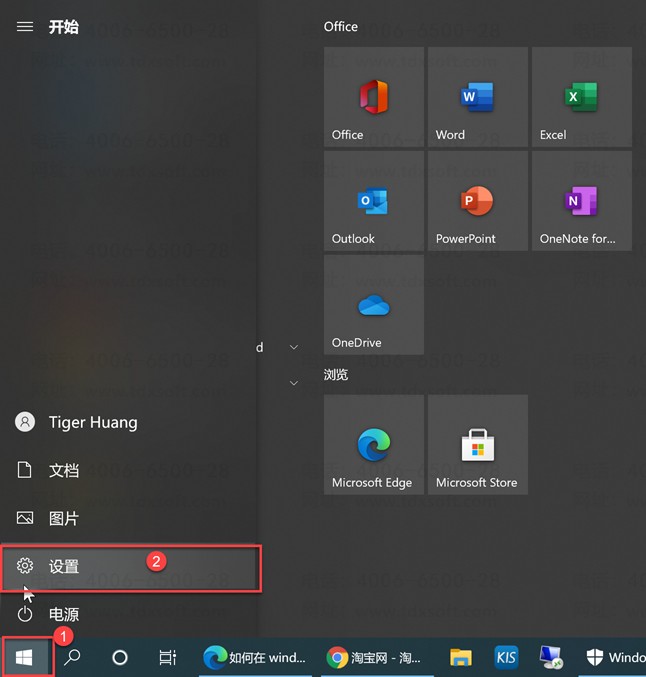Open the Office tile
The height and width of the screenshot is (677, 646).
coord(374,97)
